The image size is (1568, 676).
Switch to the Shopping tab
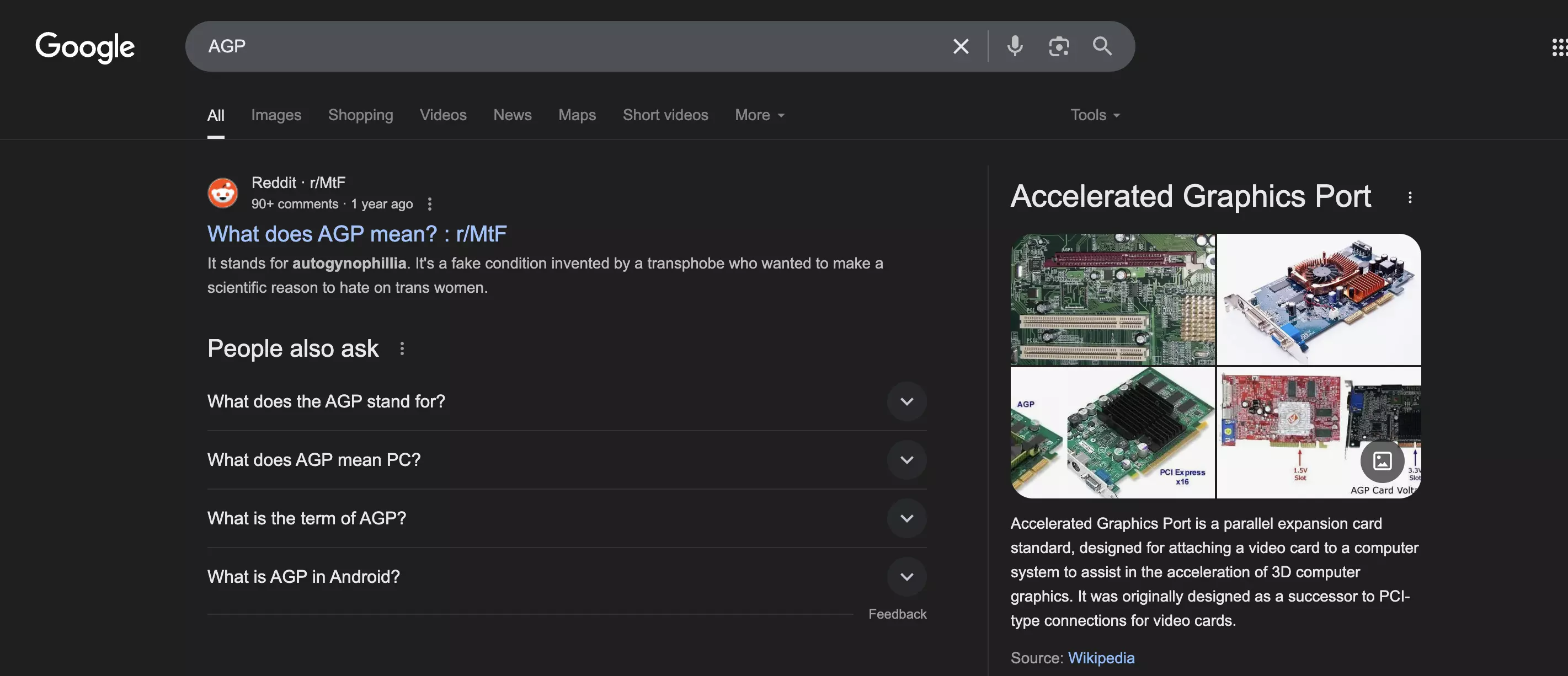360,115
